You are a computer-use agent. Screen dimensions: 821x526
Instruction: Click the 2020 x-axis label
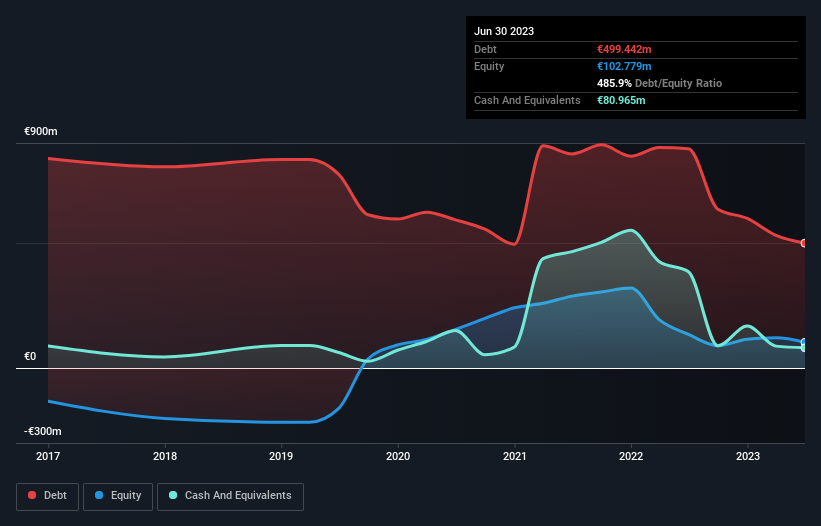click(398, 456)
